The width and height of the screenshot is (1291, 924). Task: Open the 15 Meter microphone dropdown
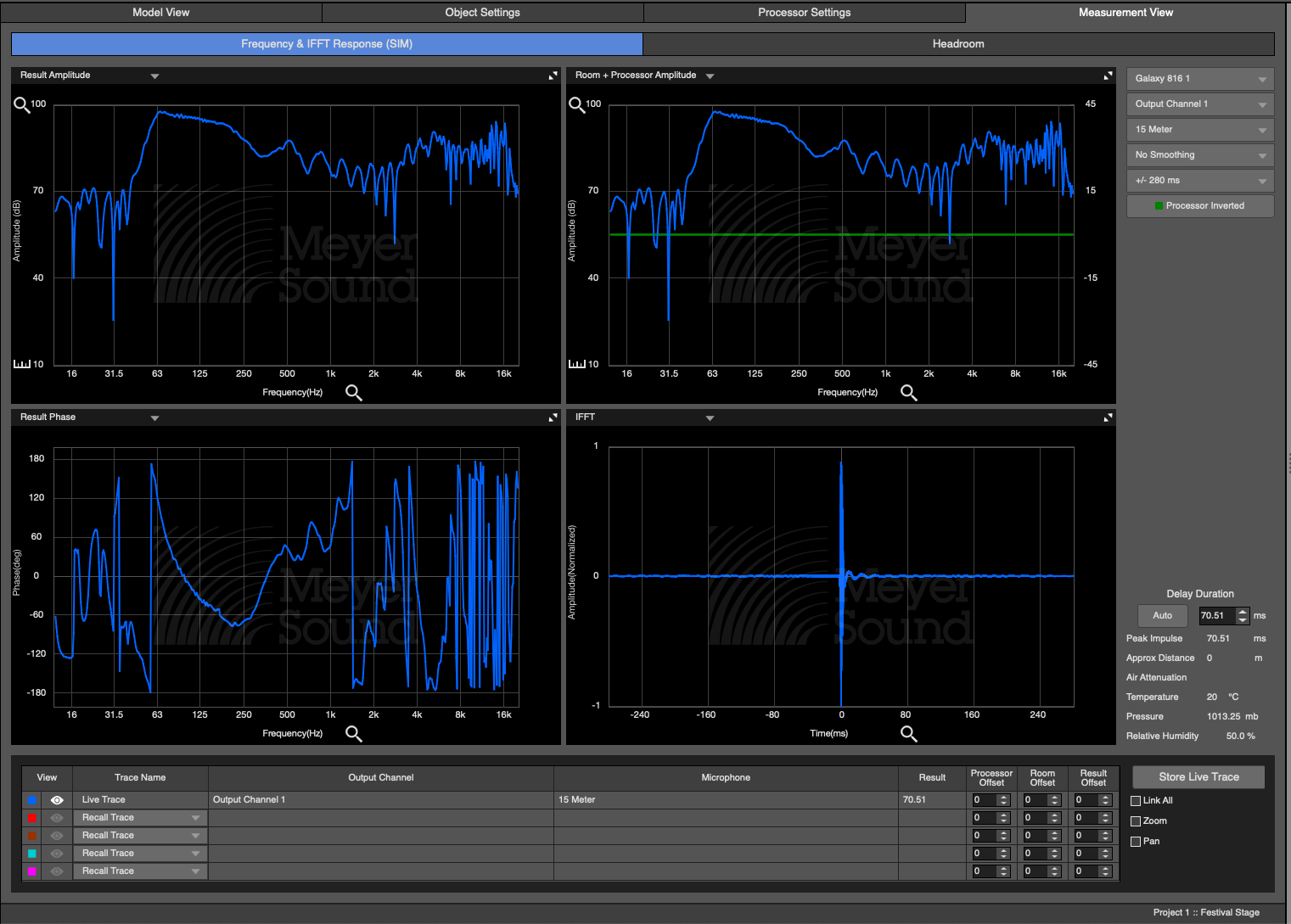[1200, 130]
